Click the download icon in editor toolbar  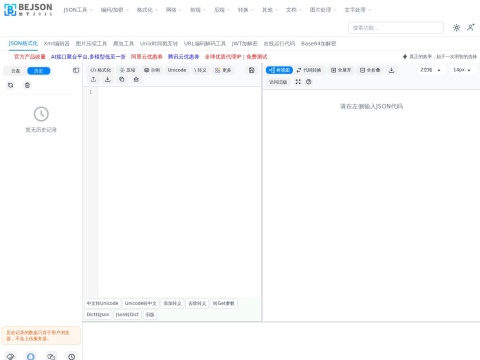coord(108,79)
